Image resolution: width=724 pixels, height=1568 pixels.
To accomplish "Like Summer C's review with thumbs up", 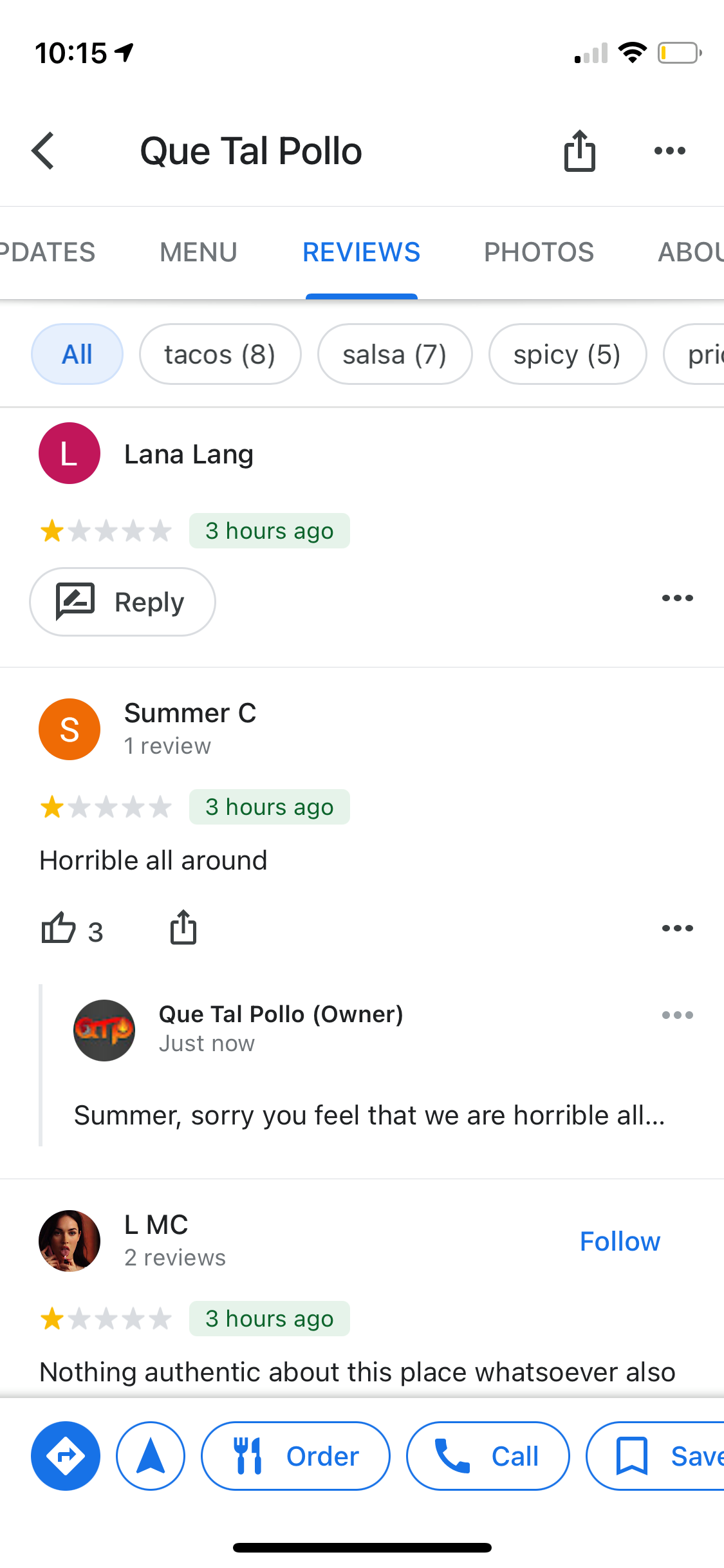I will pos(59,928).
